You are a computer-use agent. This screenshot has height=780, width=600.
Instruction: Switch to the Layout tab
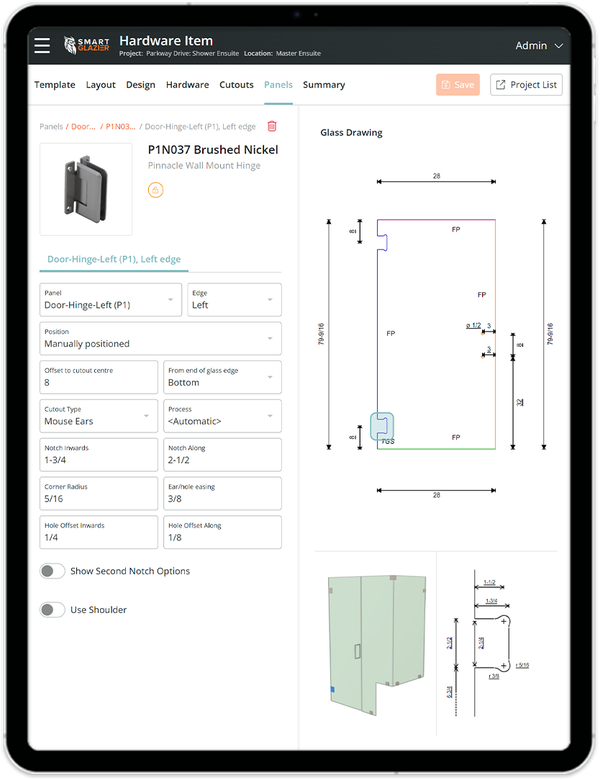tap(100, 85)
